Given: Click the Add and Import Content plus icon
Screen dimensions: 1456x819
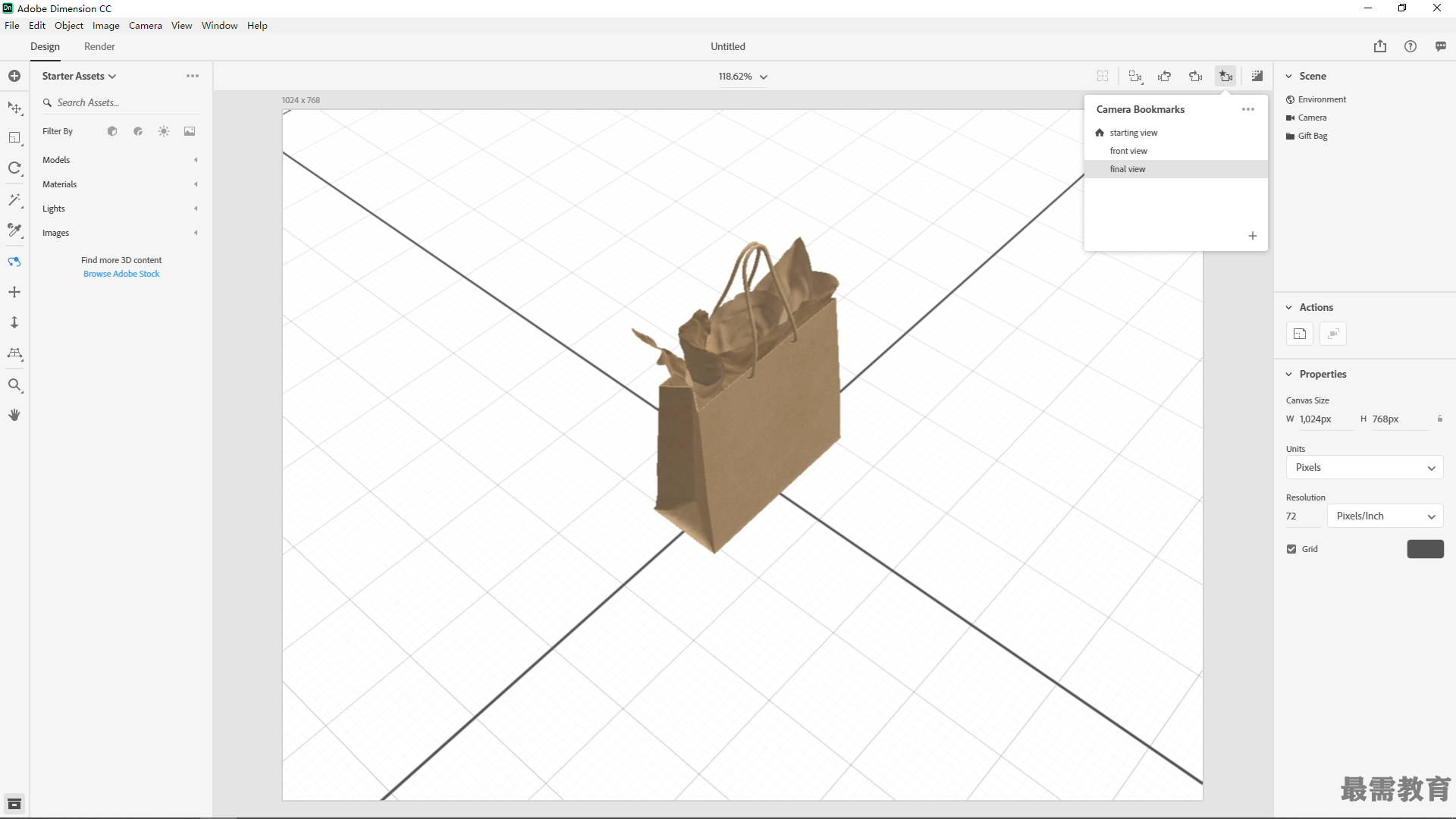Looking at the screenshot, I should 14,76.
